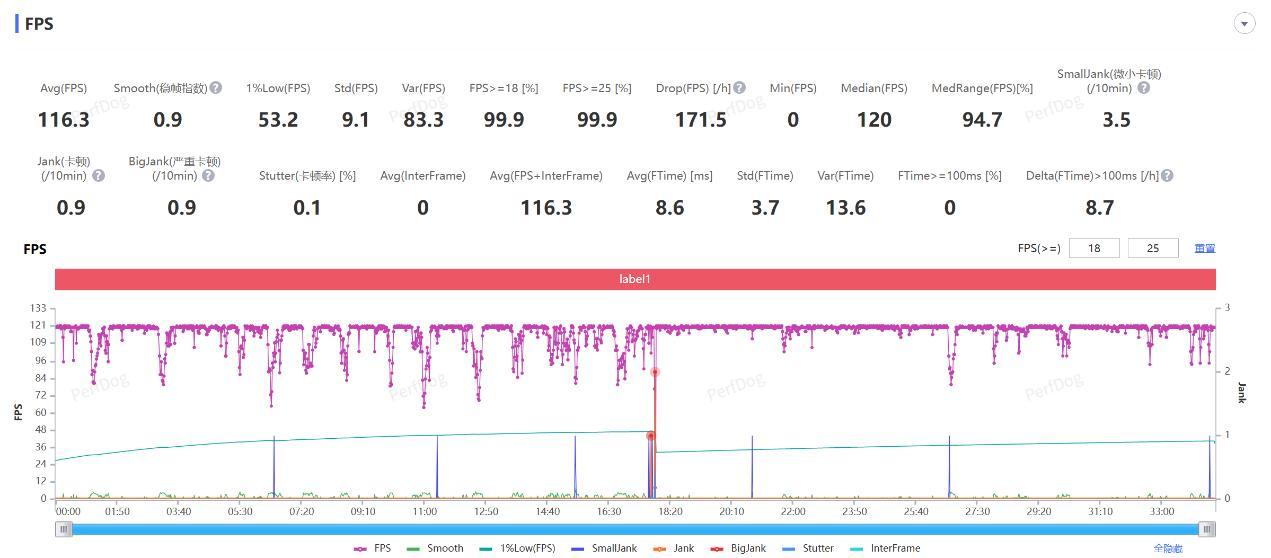1271x558 pixels.
Task: Open the Drop(FPS) help question mark
Action: pyautogui.click(x=739, y=88)
